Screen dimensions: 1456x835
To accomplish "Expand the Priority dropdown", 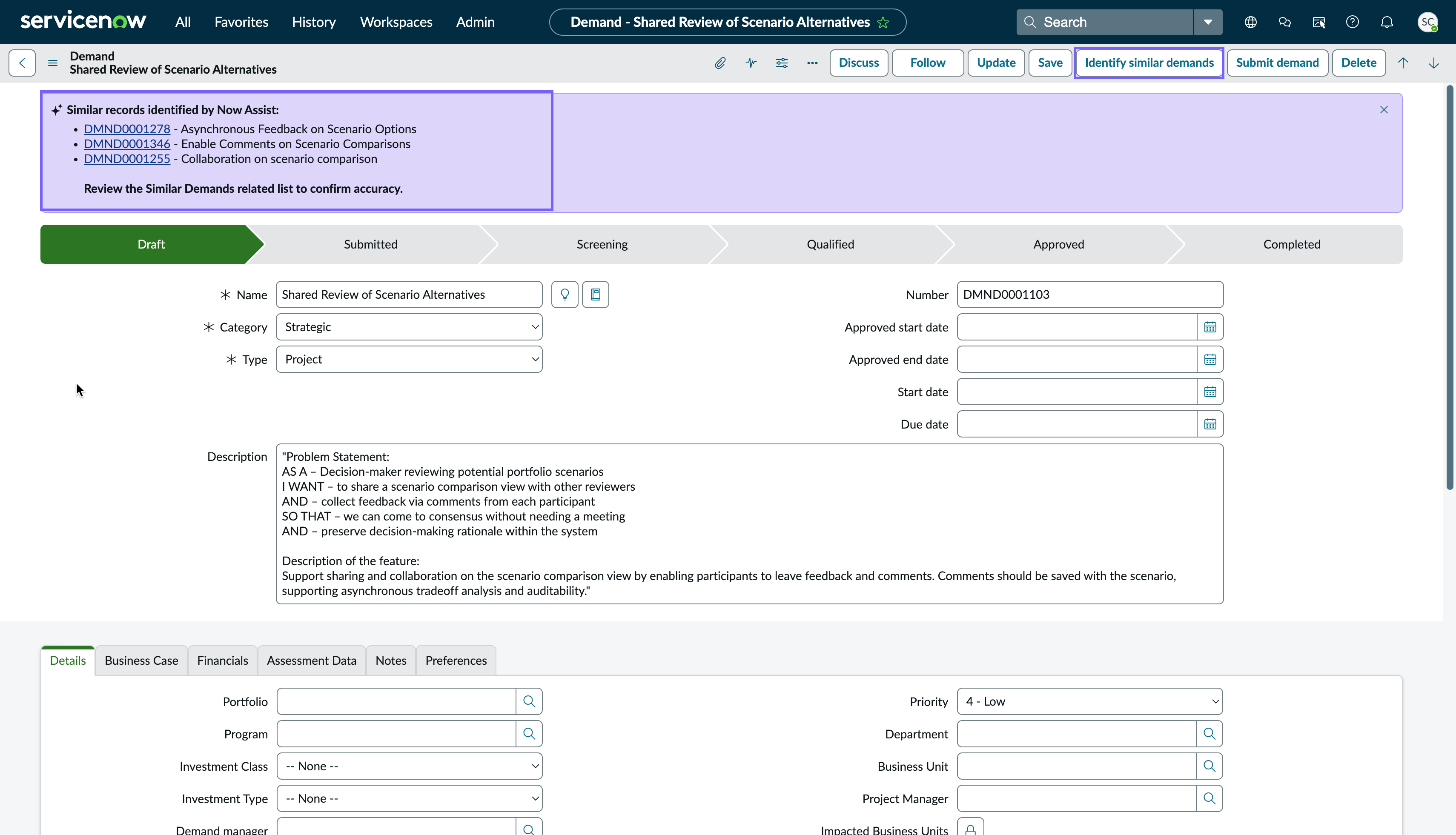I will coord(1089,701).
